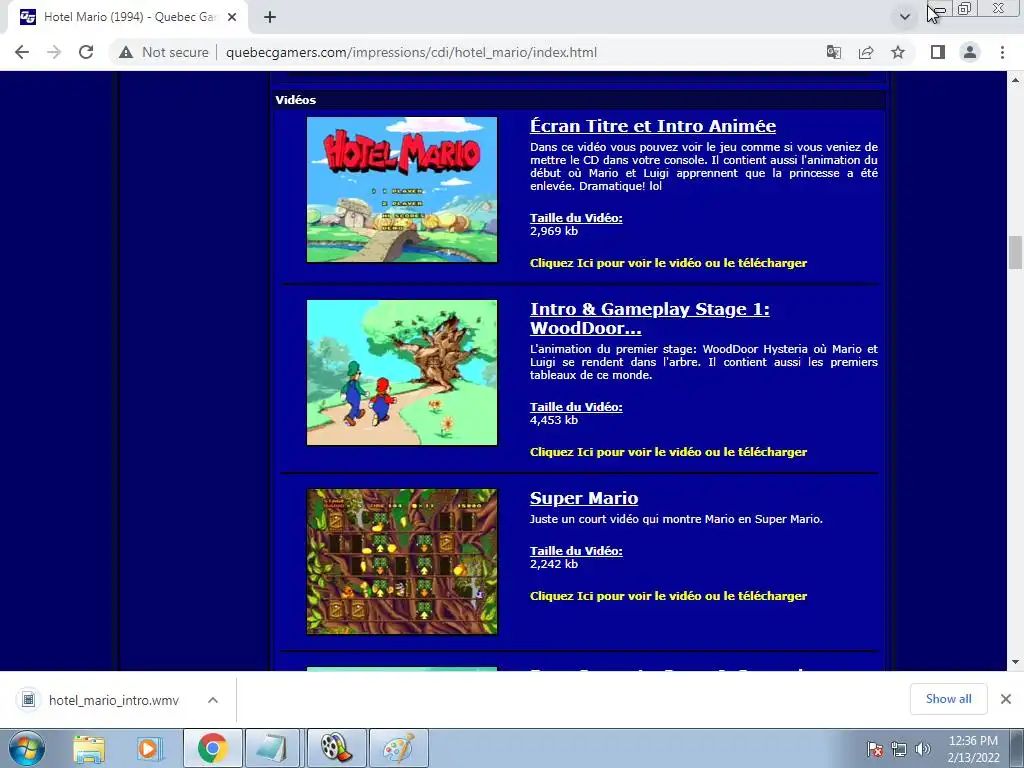Click the 4,453 kb video size text
1024x768 pixels.
(554, 420)
